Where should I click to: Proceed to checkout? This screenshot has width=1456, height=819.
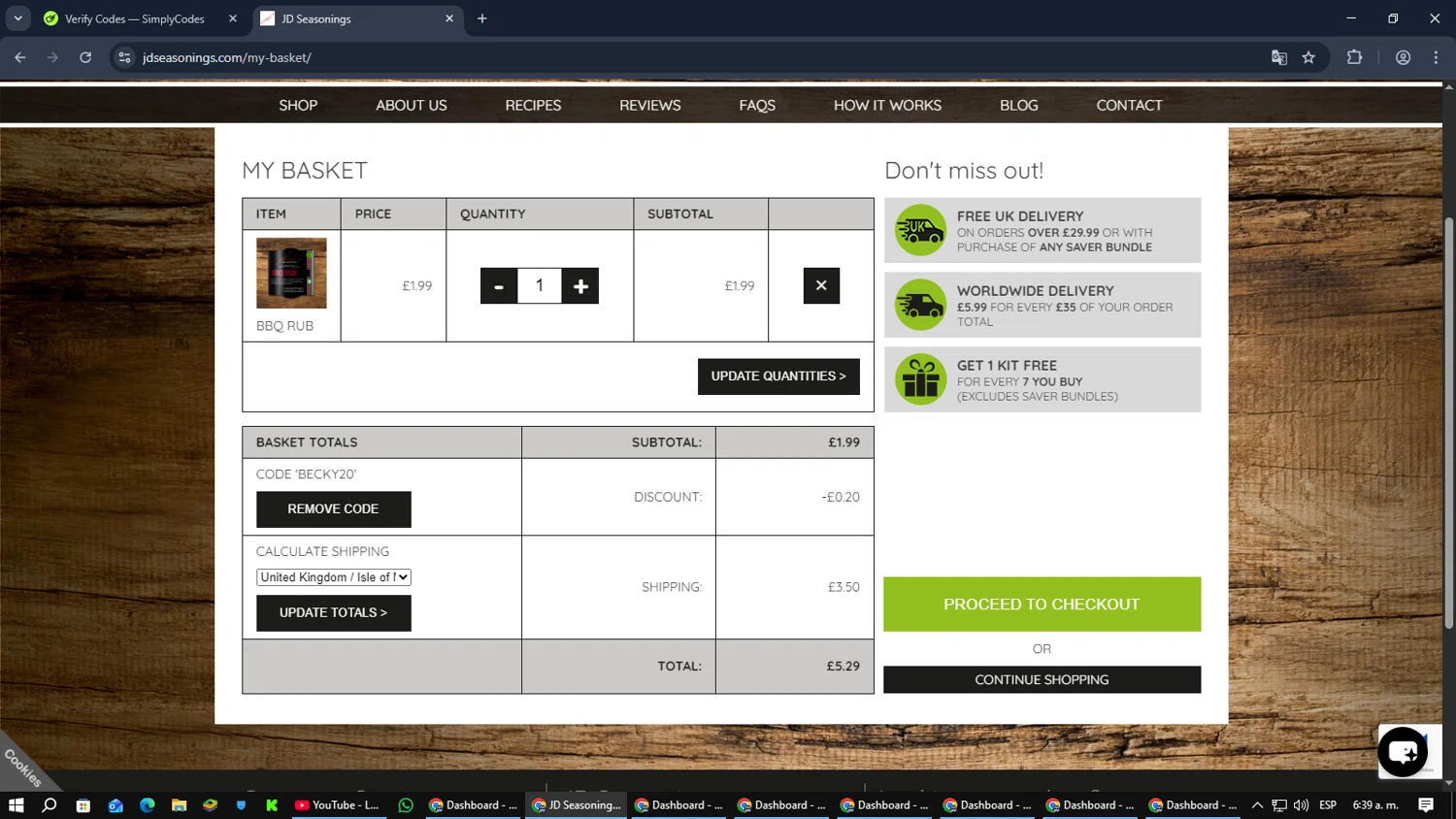1042,605
